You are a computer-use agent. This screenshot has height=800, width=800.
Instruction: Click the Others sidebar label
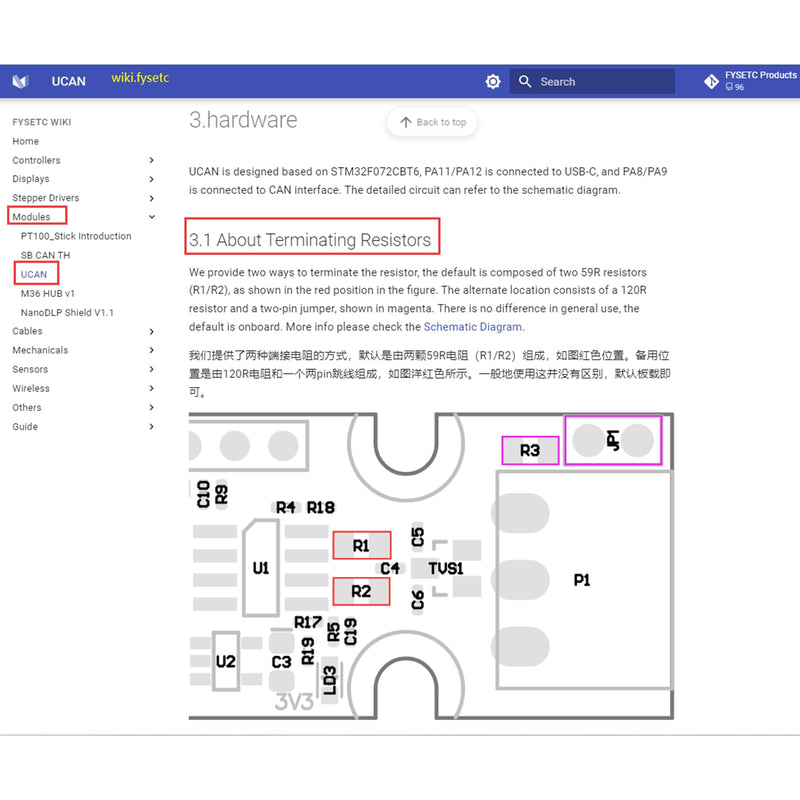(x=27, y=408)
